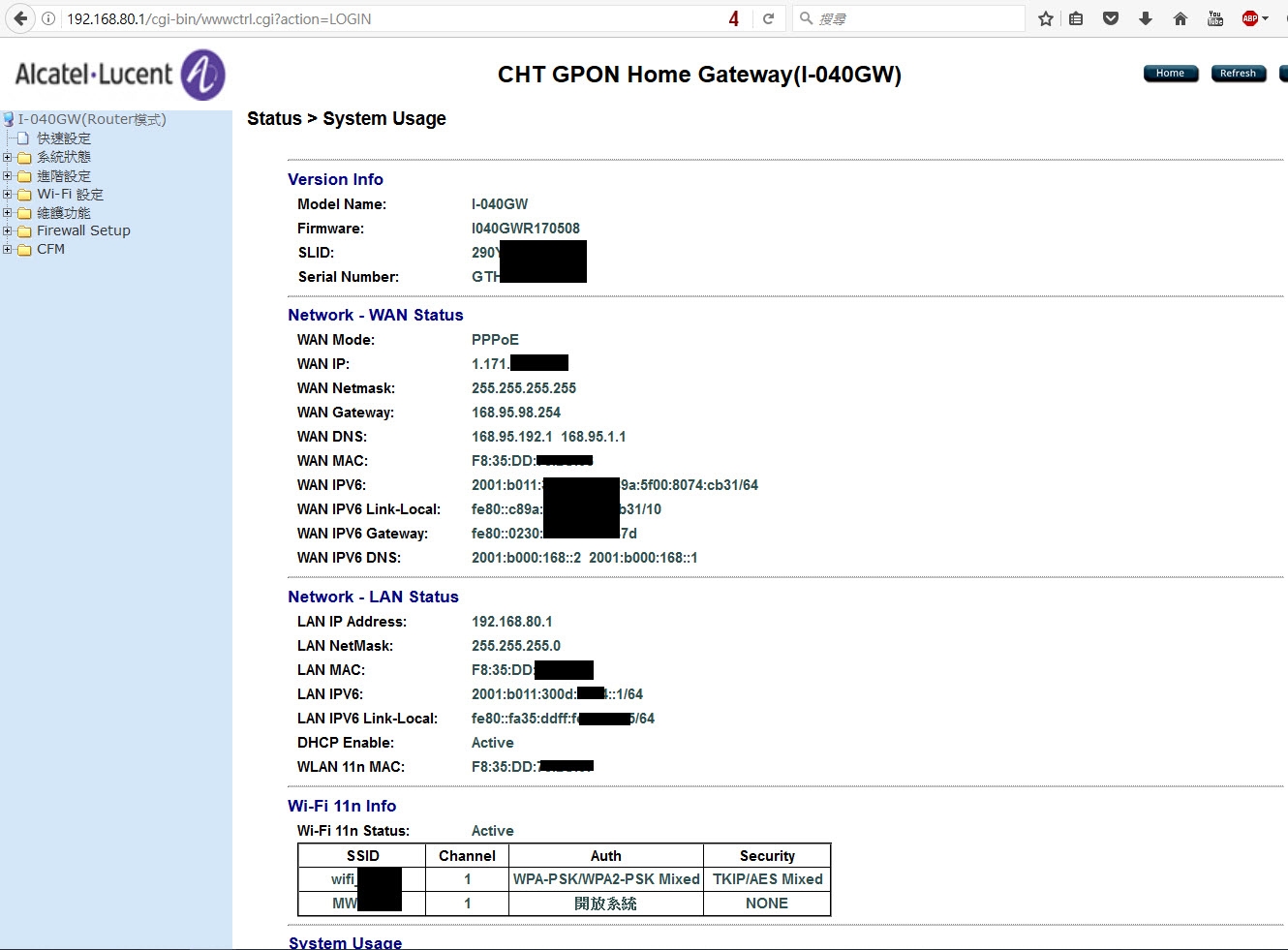Click the browser back arrow button
The width and height of the screenshot is (1288, 950).
(x=20, y=18)
